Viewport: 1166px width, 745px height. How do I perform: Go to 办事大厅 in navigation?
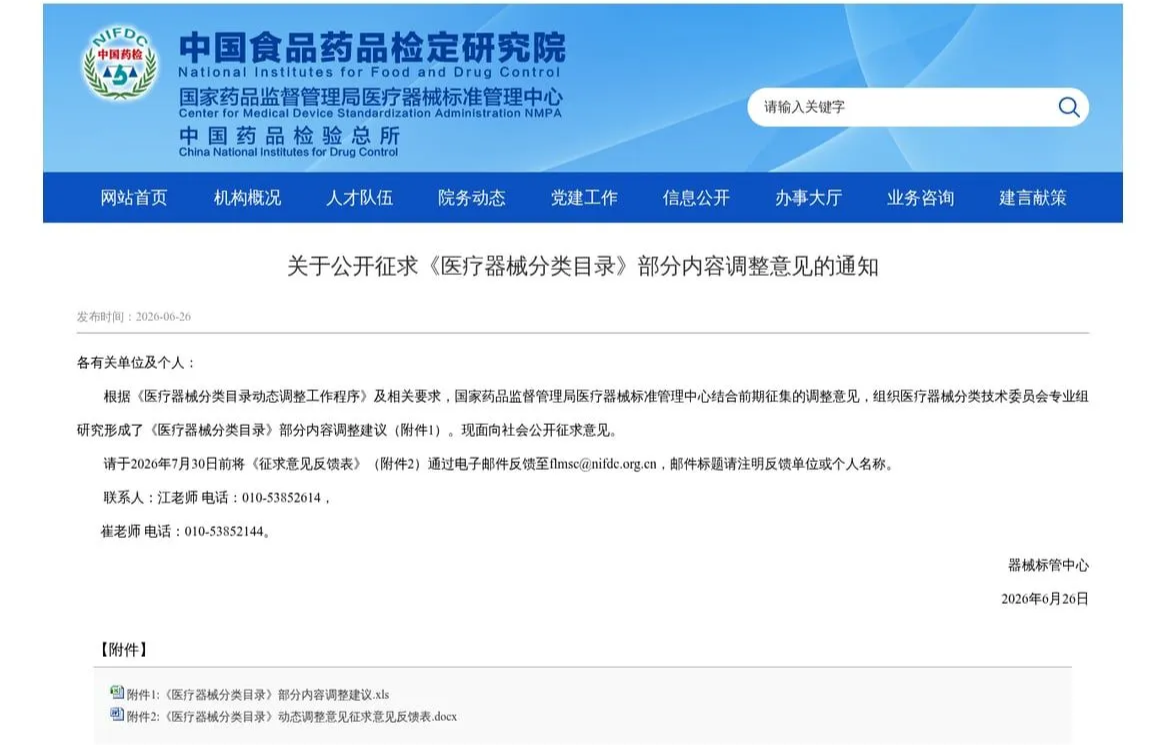(x=808, y=198)
